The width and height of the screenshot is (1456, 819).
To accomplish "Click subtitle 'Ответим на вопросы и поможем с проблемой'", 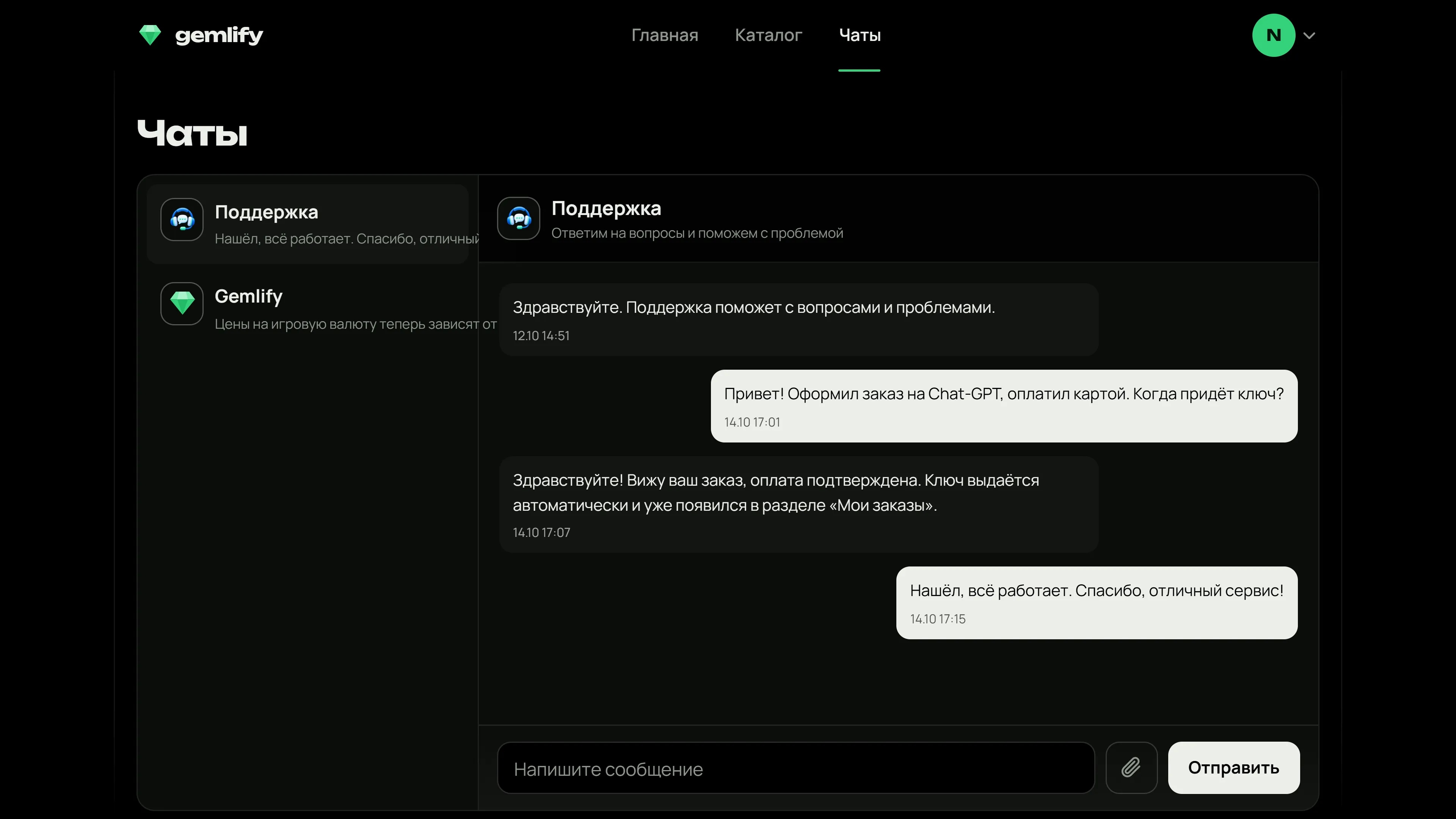I will pyautogui.click(x=697, y=233).
